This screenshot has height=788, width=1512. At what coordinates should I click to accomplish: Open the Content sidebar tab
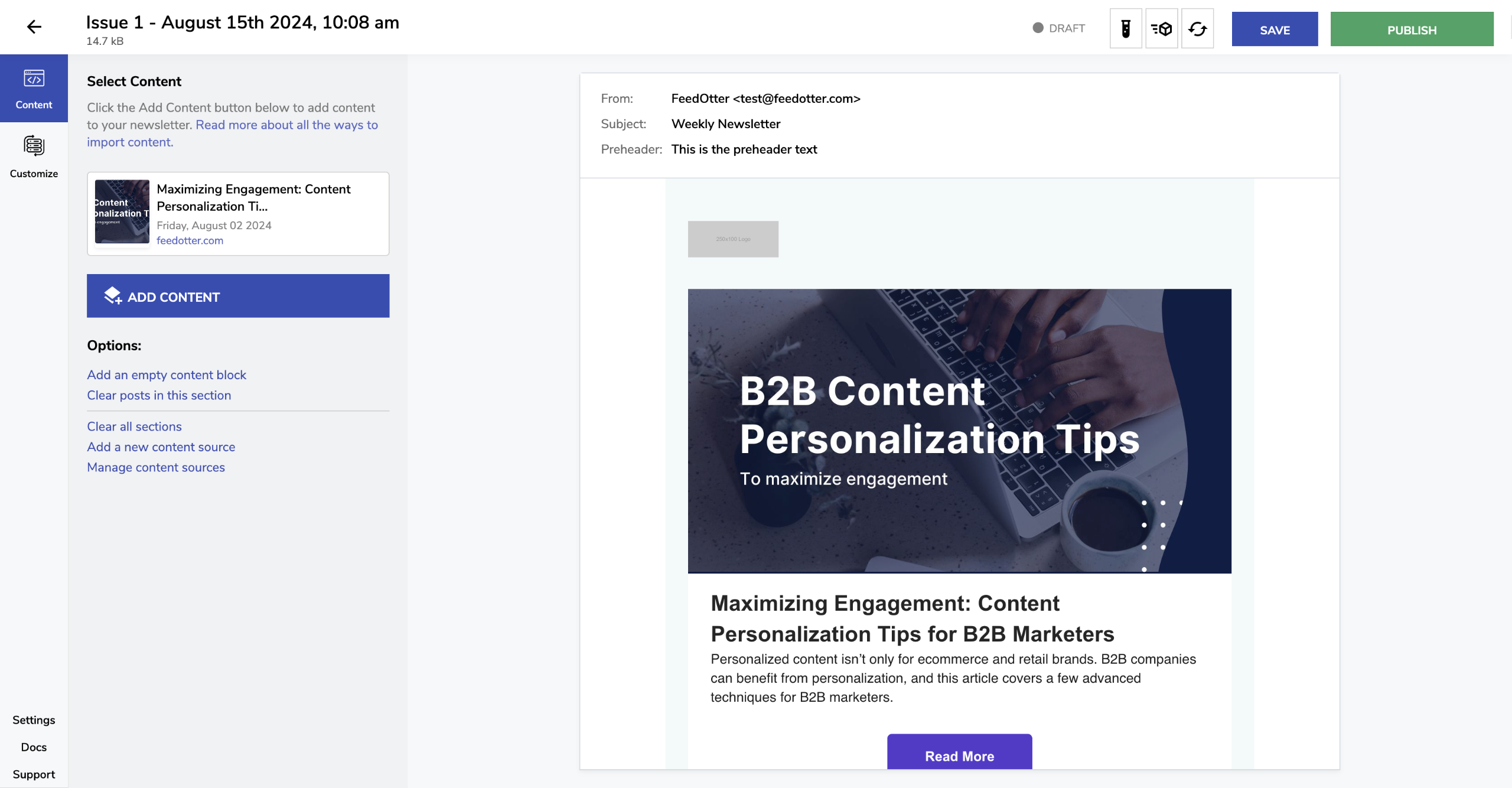pyautogui.click(x=34, y=89)
